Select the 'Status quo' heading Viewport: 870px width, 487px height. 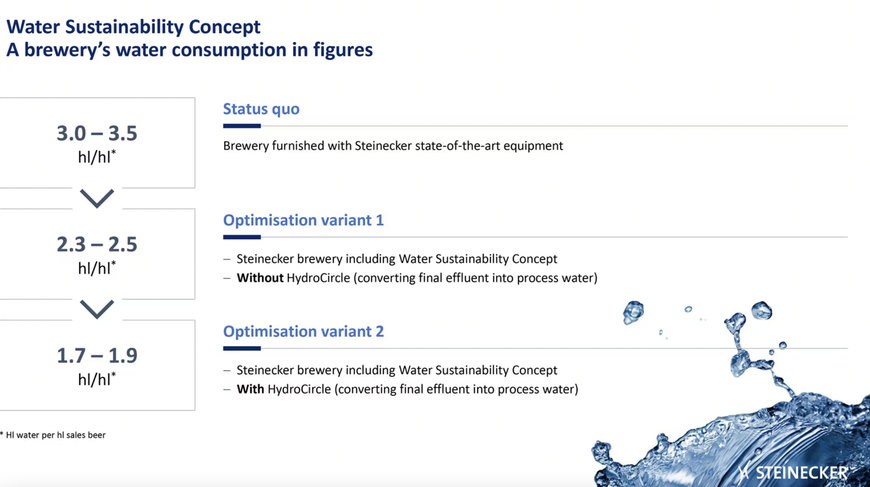[261, 109]
